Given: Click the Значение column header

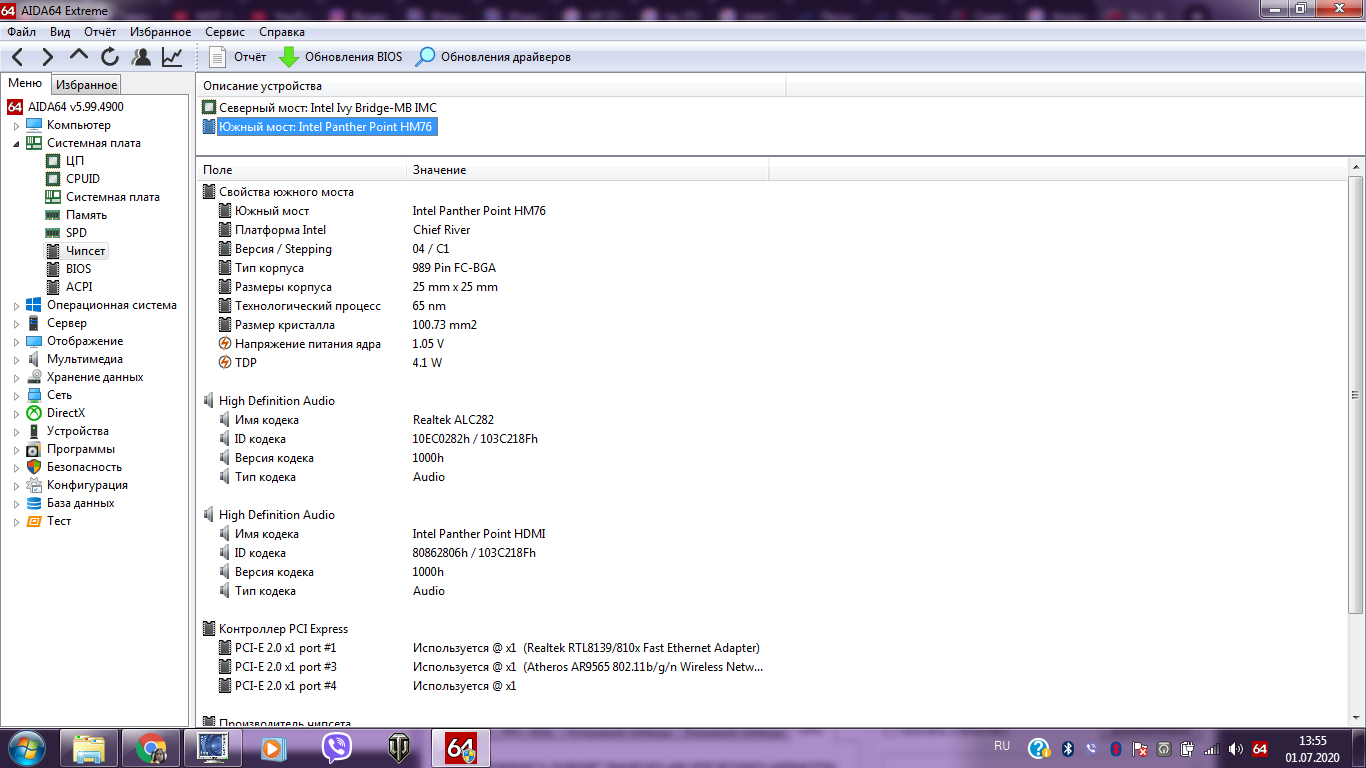Looking at the screenshot, I should (x=587, y=170).
